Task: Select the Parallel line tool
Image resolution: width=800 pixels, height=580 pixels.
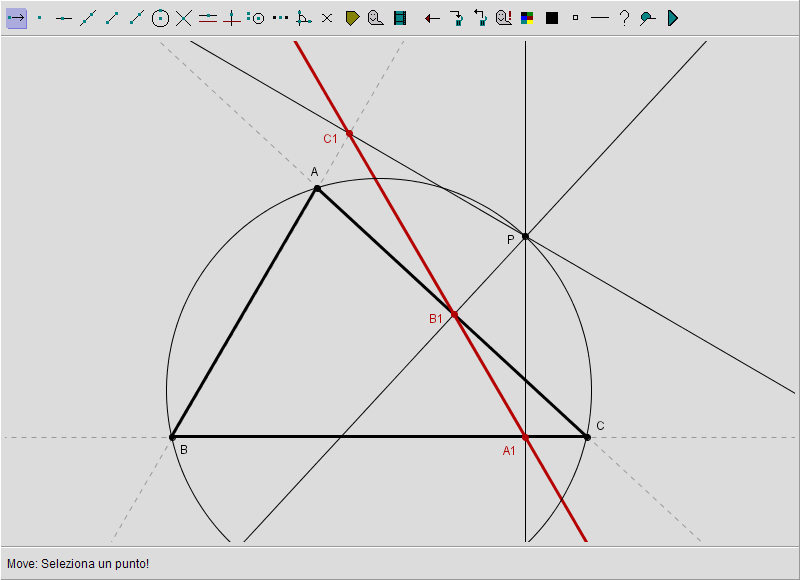Action: [208, 18]
